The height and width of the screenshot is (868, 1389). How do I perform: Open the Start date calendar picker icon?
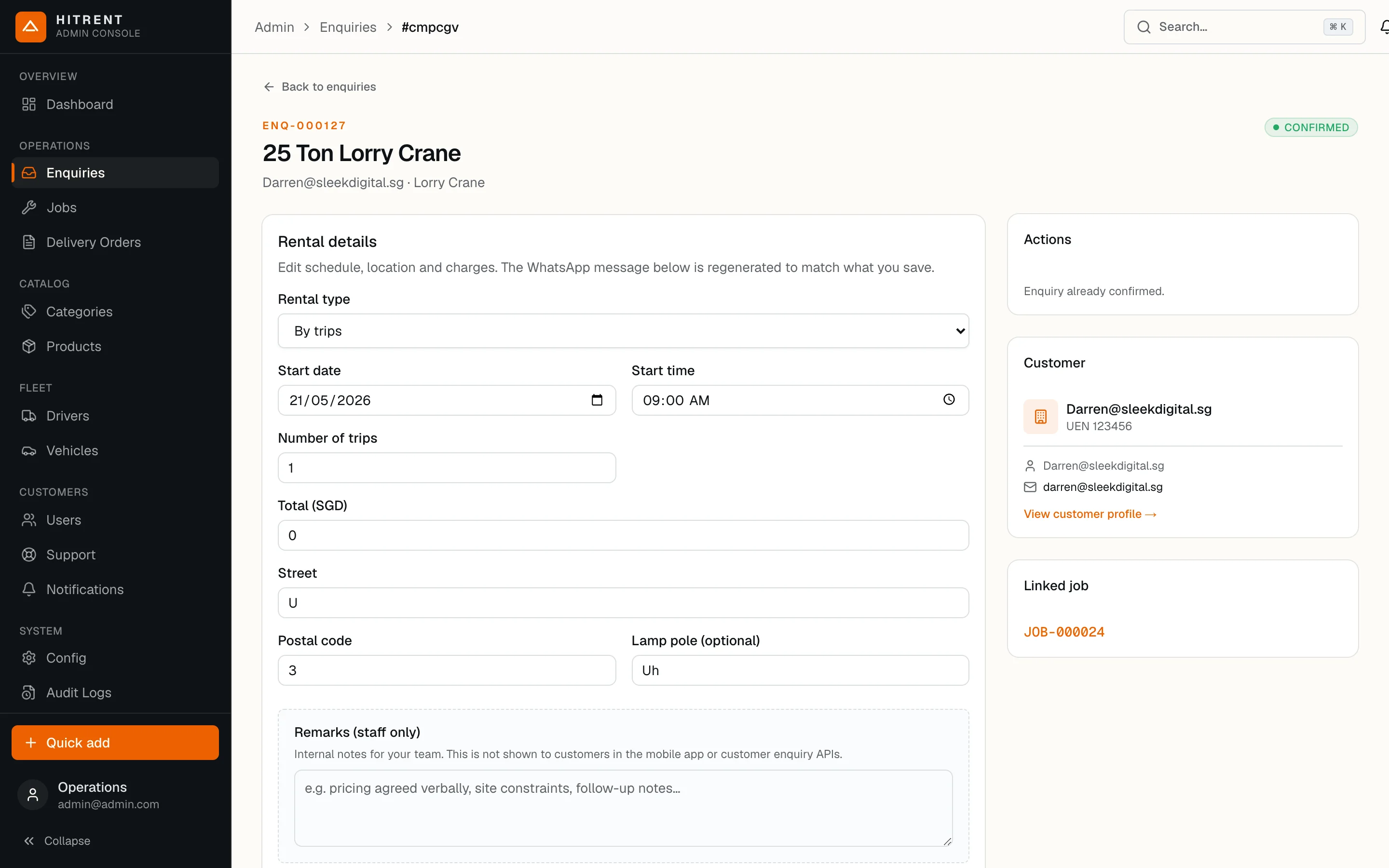[x=597, y=400]
